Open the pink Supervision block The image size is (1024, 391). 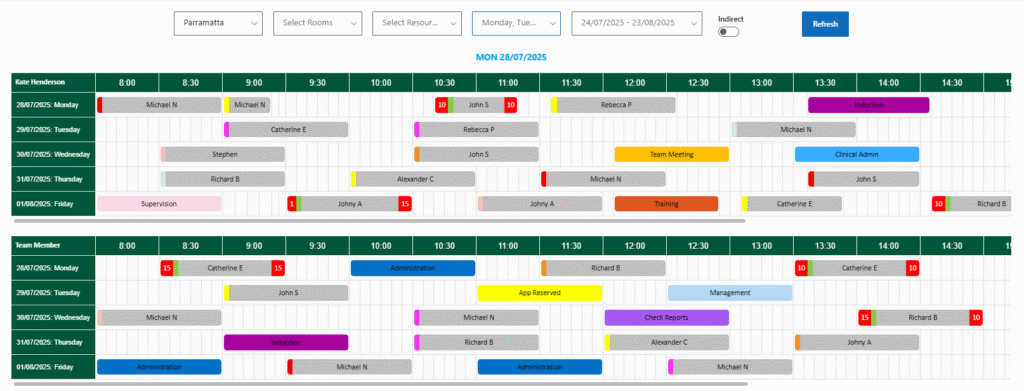click(x=159, y=204)
